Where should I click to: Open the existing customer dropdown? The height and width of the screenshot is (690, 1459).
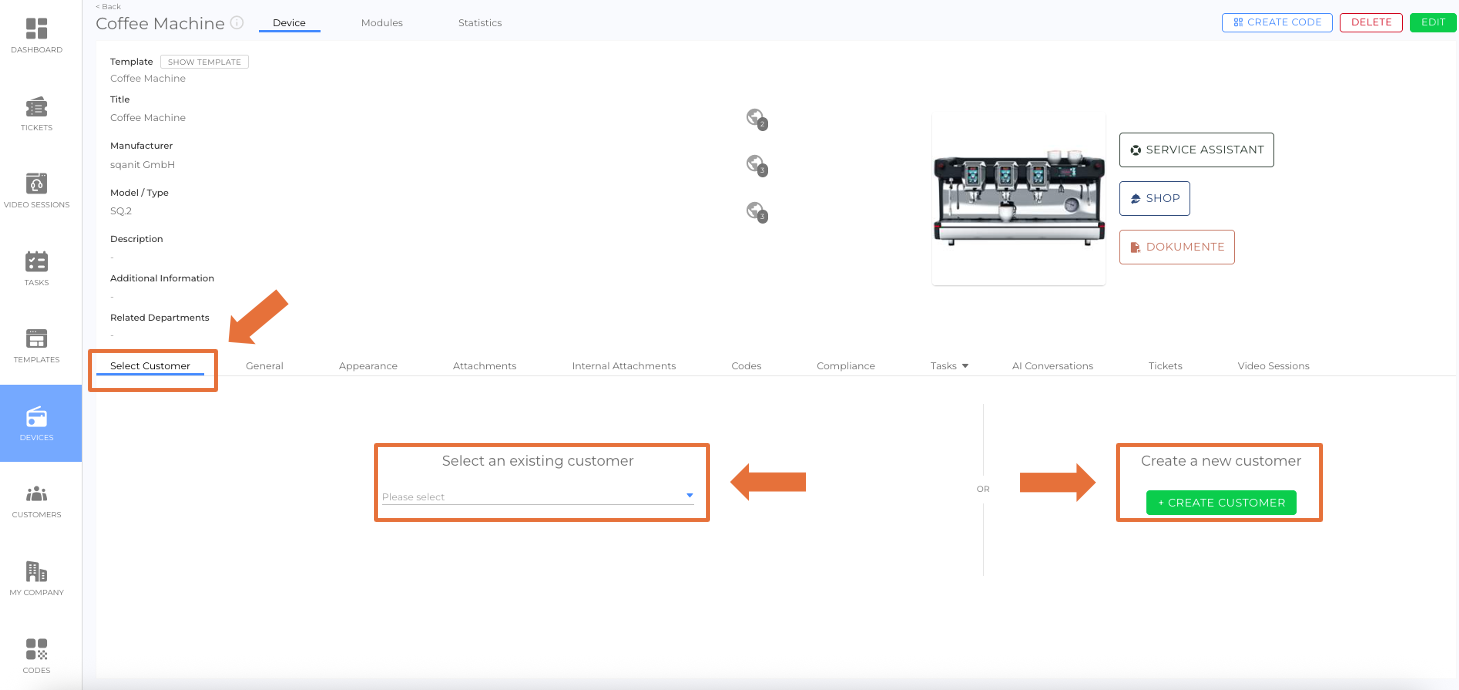pos(538,496)
